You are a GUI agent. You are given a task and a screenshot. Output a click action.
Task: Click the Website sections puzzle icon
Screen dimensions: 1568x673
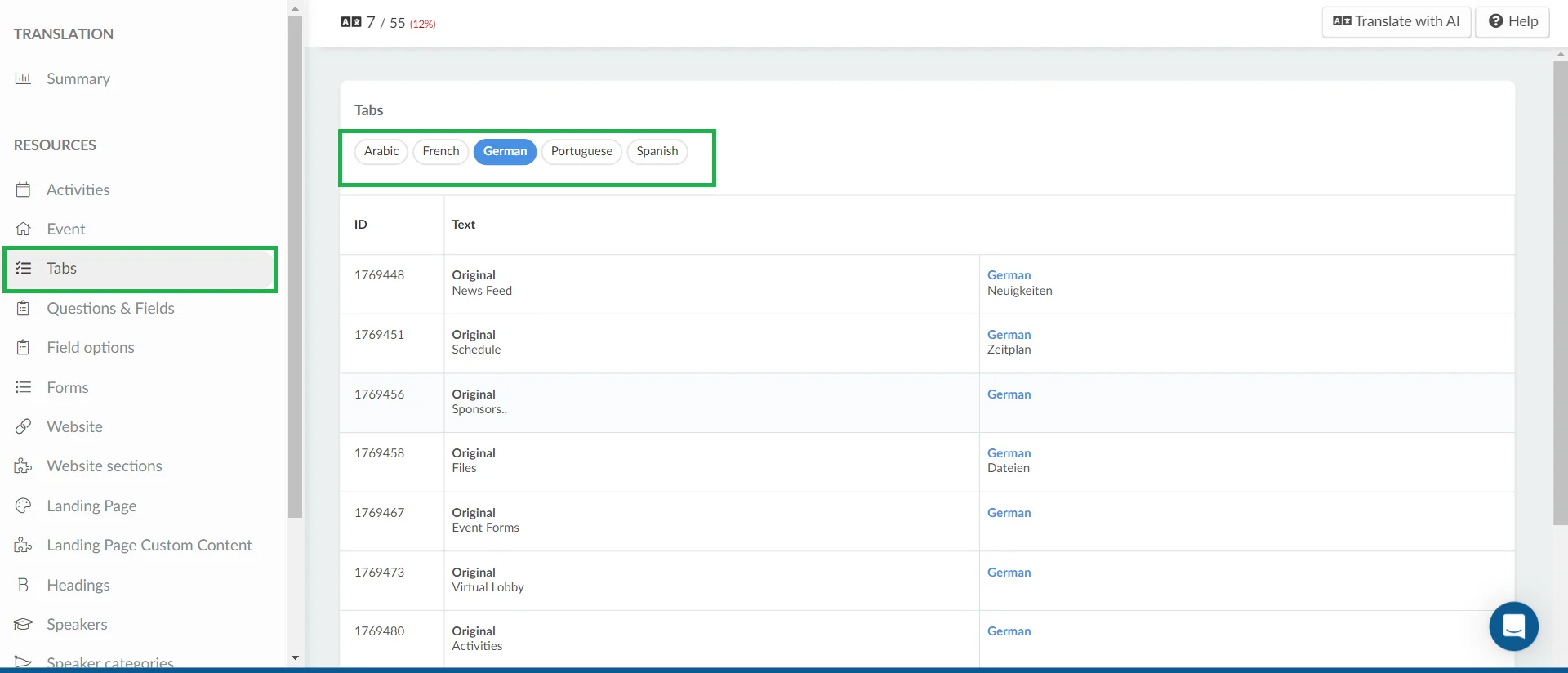(23, 466)
